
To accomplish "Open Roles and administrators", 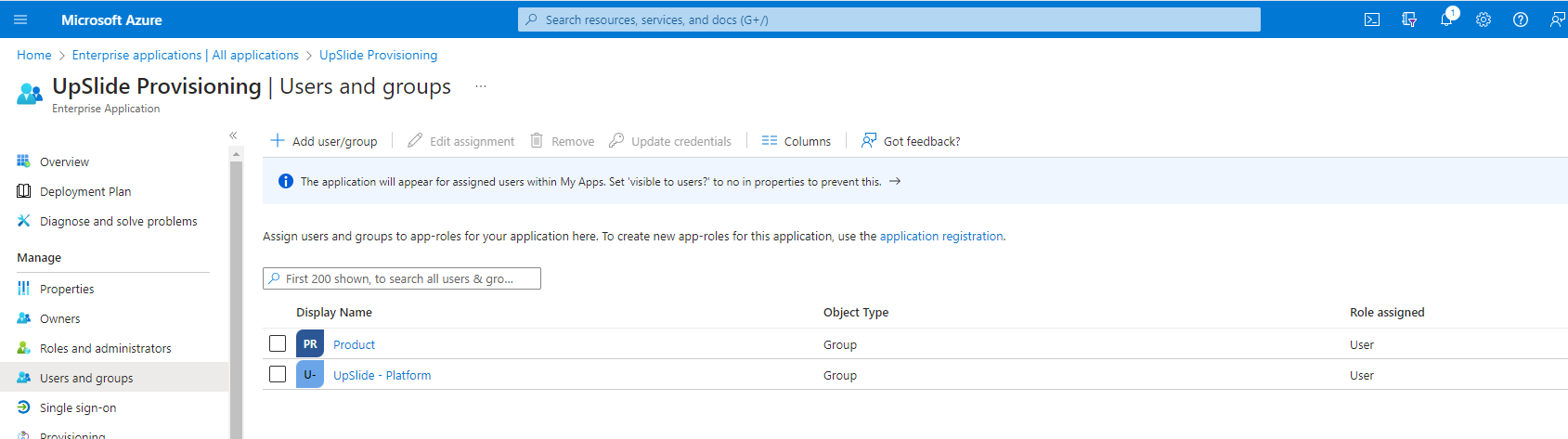I will (106, 349).
